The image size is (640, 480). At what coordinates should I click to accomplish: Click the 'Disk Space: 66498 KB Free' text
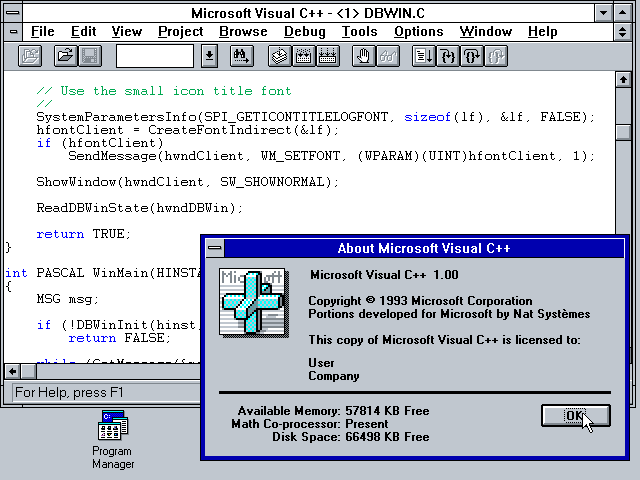pos(351,437)
